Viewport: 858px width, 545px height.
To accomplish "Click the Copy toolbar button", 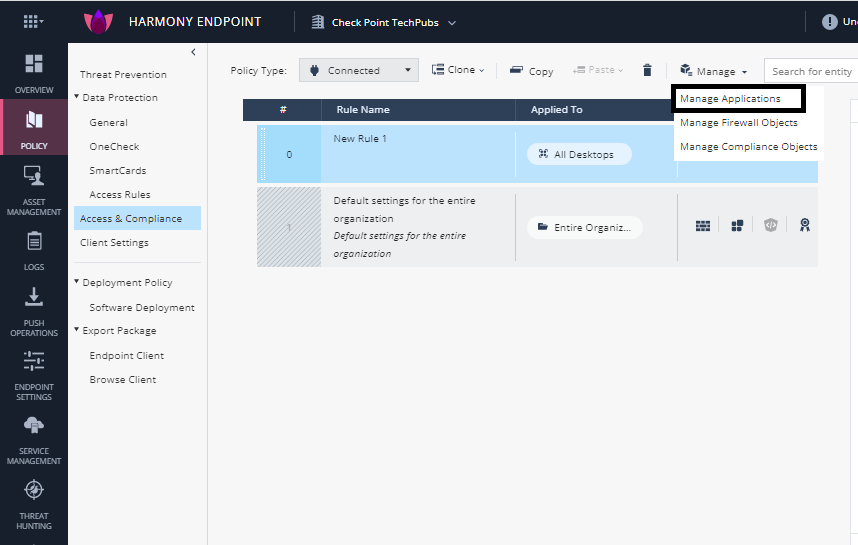I will 531,71.
